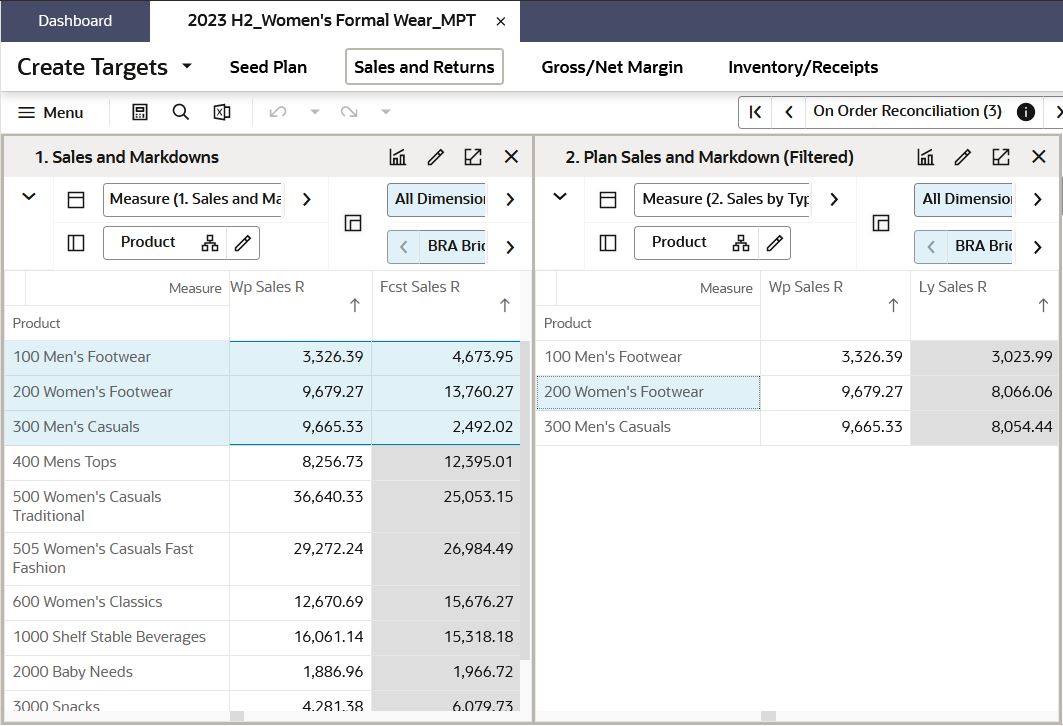Open the Inventory/Receipts step

click(803, 67)
